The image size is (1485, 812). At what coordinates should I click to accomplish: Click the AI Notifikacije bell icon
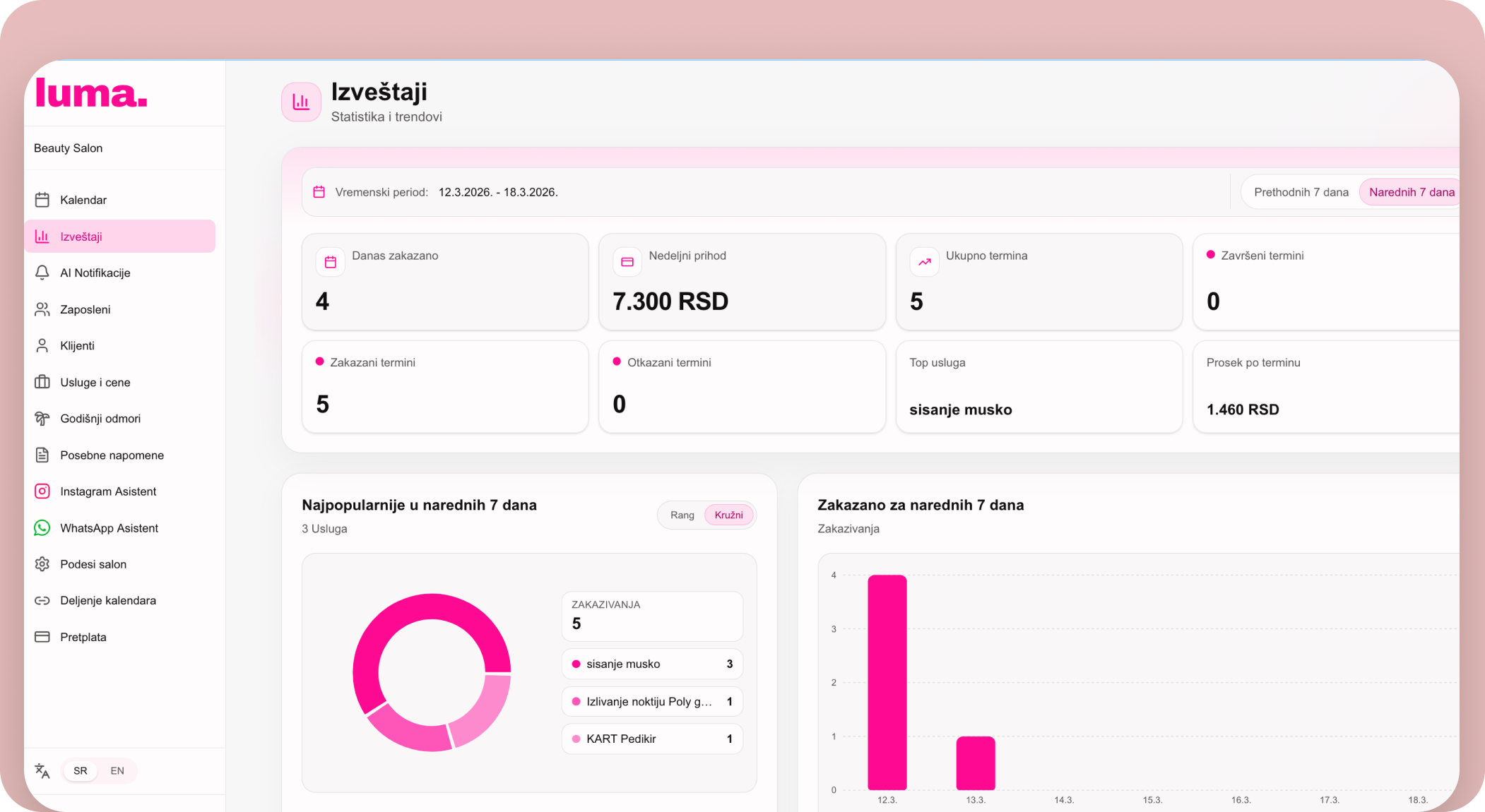(x=42, y=273)
